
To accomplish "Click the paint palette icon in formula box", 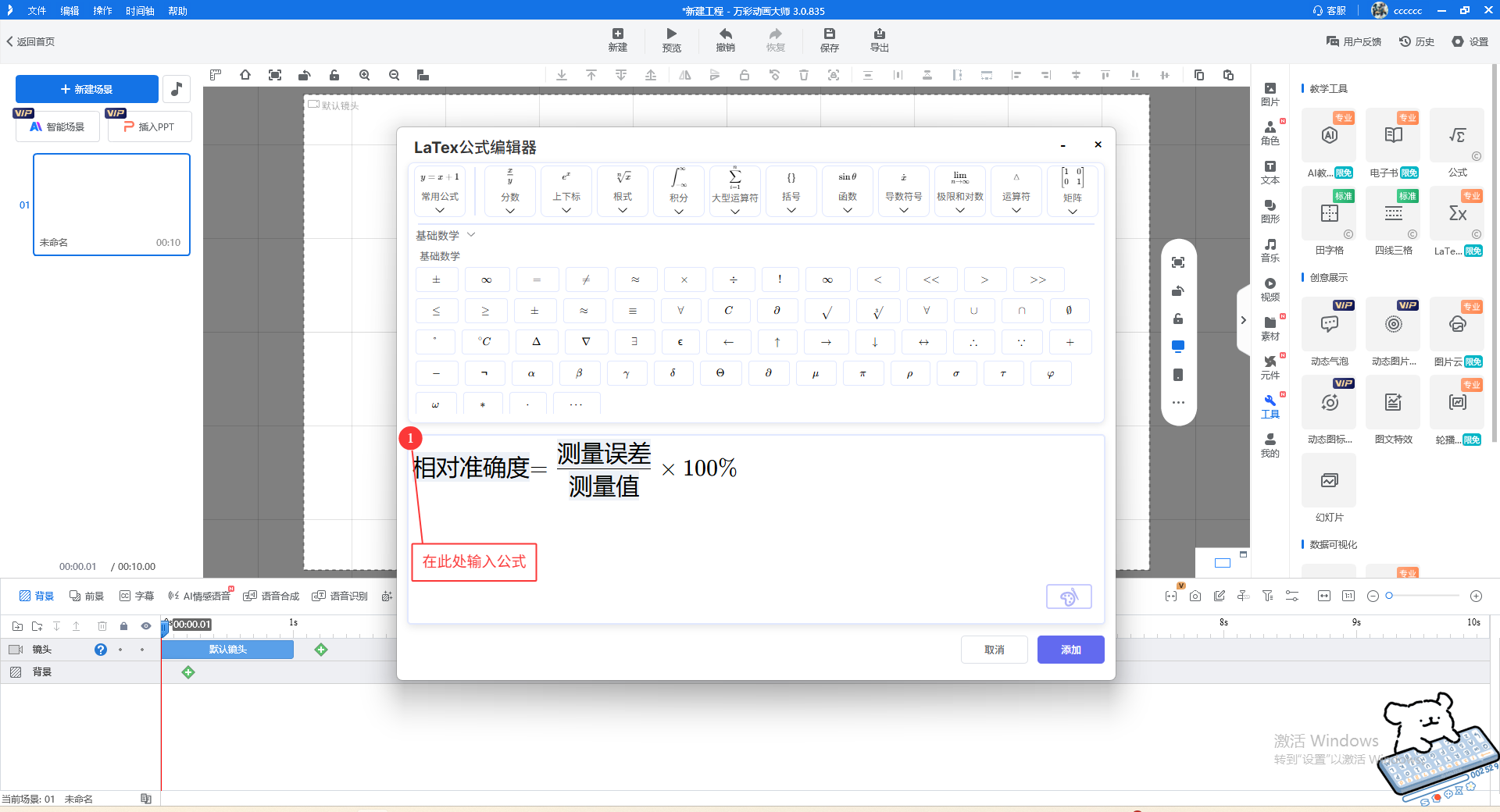I will [x=1068, y=597].
